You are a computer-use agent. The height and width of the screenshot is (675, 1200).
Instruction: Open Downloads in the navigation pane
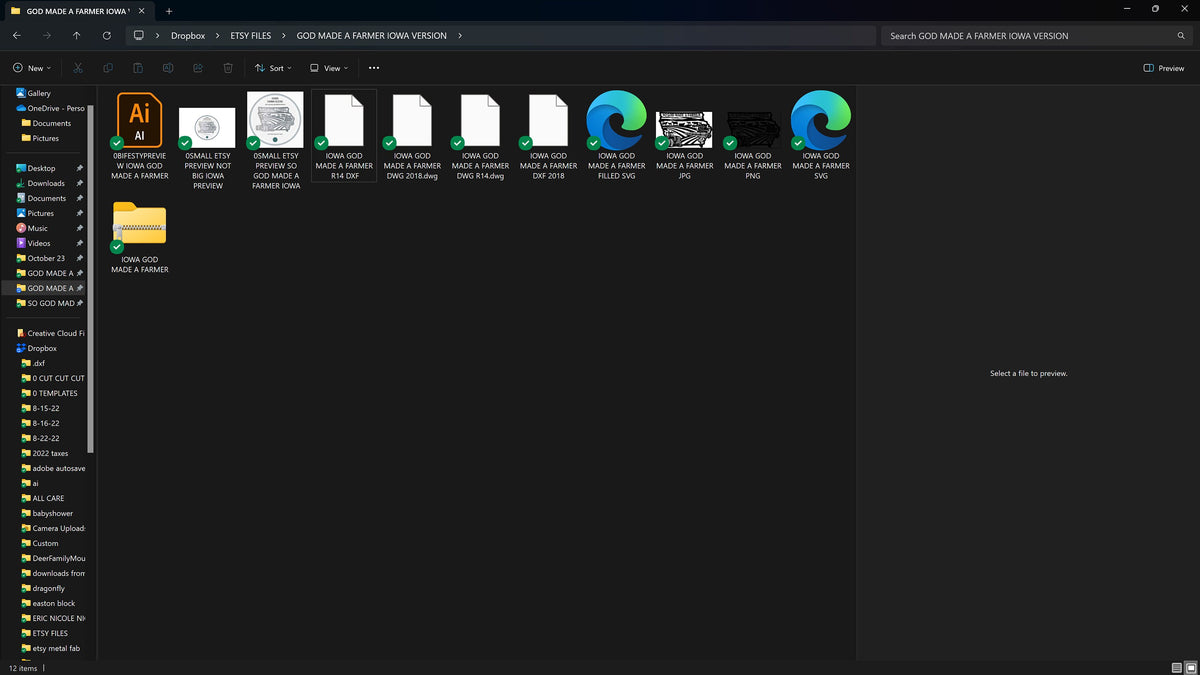[48, 183]
